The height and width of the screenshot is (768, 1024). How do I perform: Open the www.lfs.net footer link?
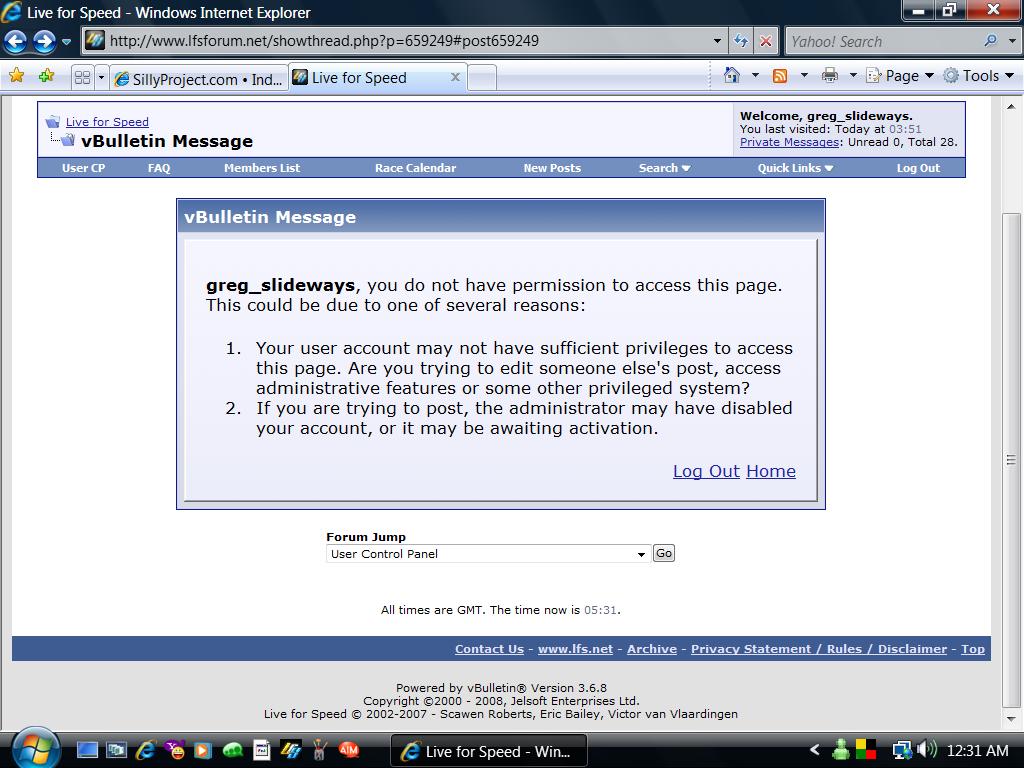click(575, 648)
